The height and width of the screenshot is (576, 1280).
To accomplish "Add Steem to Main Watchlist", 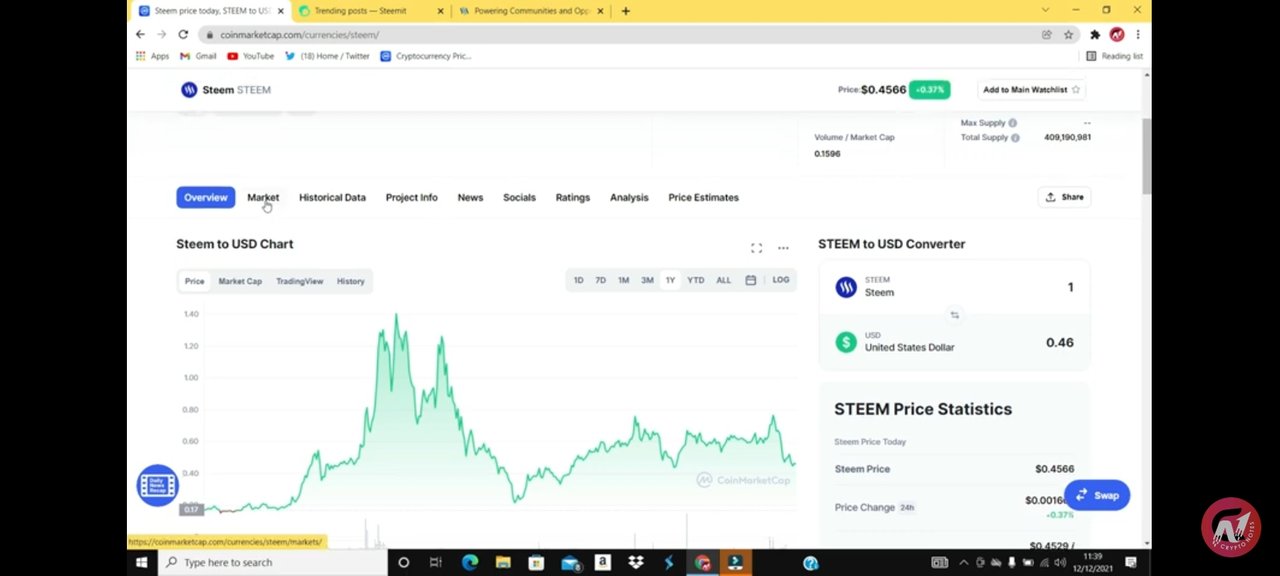I will pos(1032,90).
